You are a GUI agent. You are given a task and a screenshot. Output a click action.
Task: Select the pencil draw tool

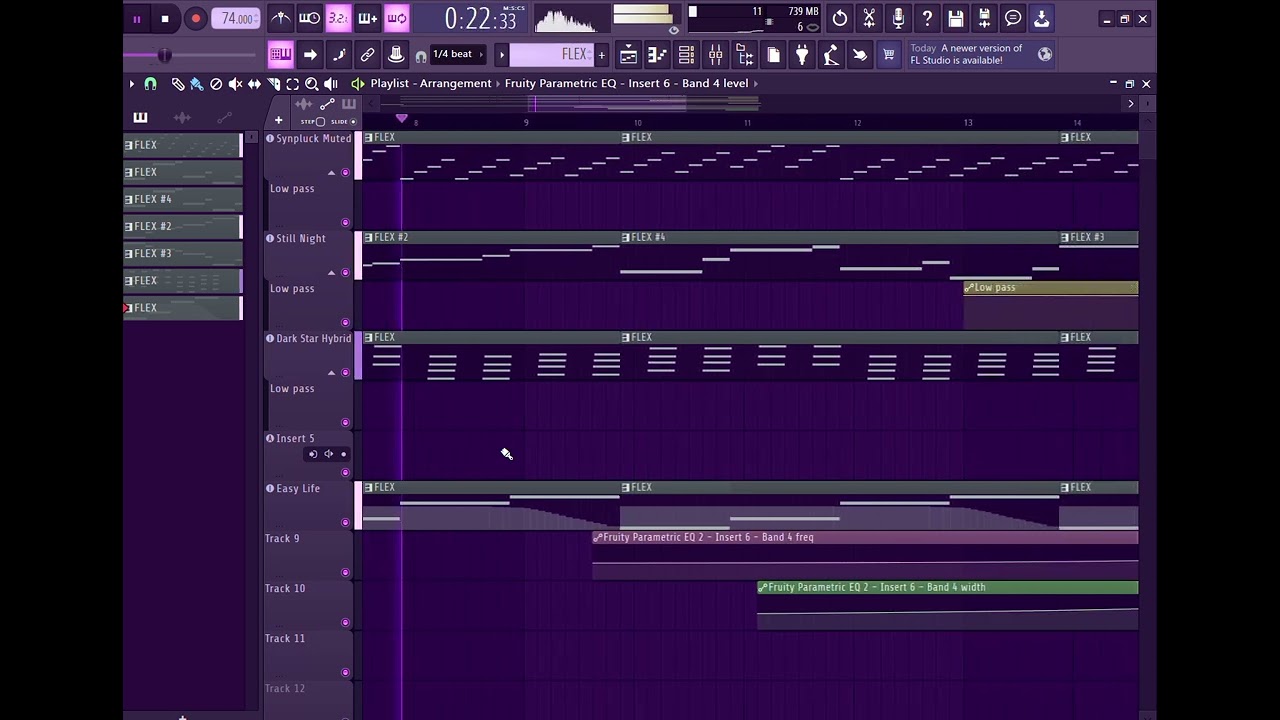tap(177, 84)
